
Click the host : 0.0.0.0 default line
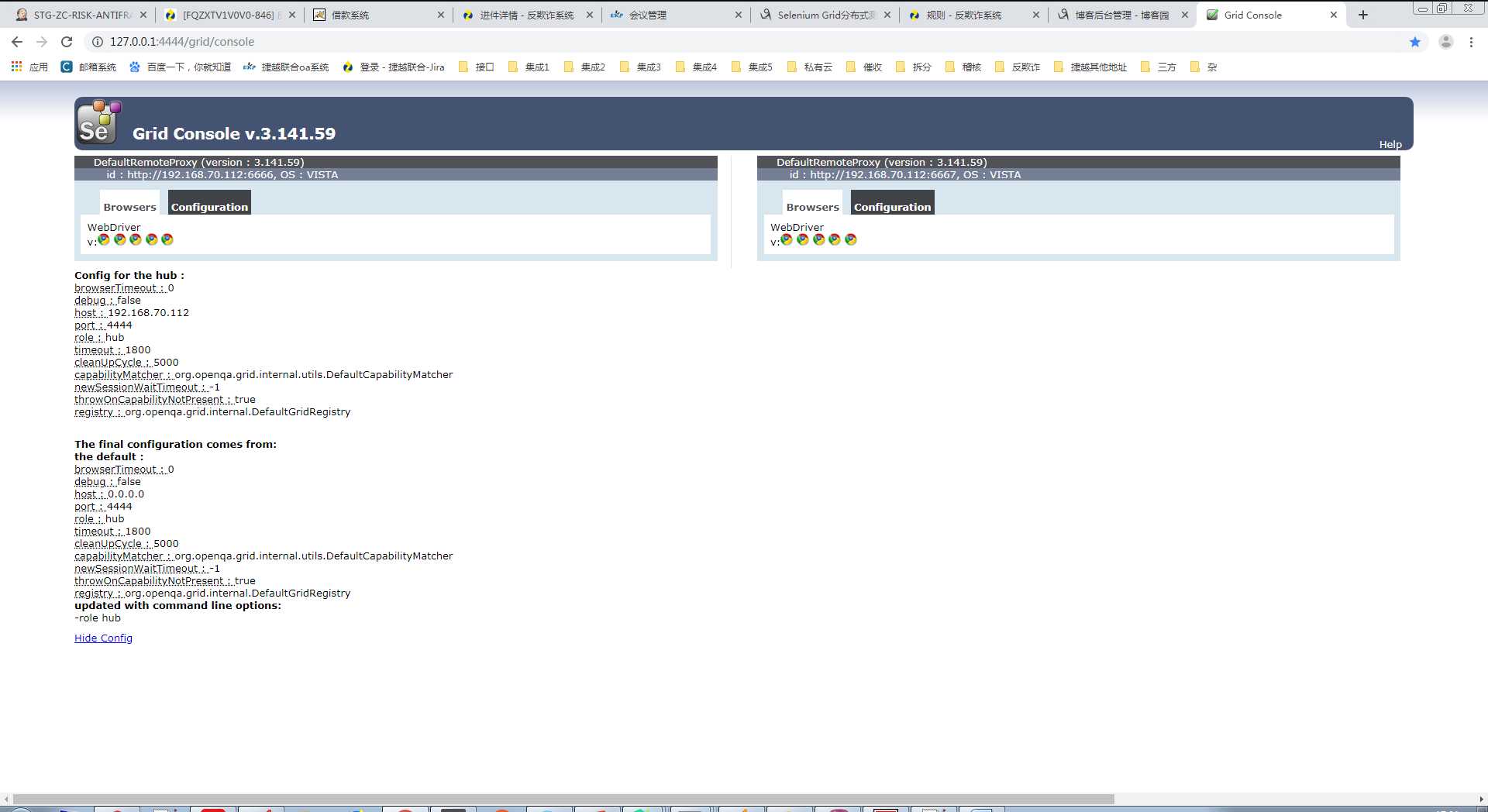click(109, 494)
